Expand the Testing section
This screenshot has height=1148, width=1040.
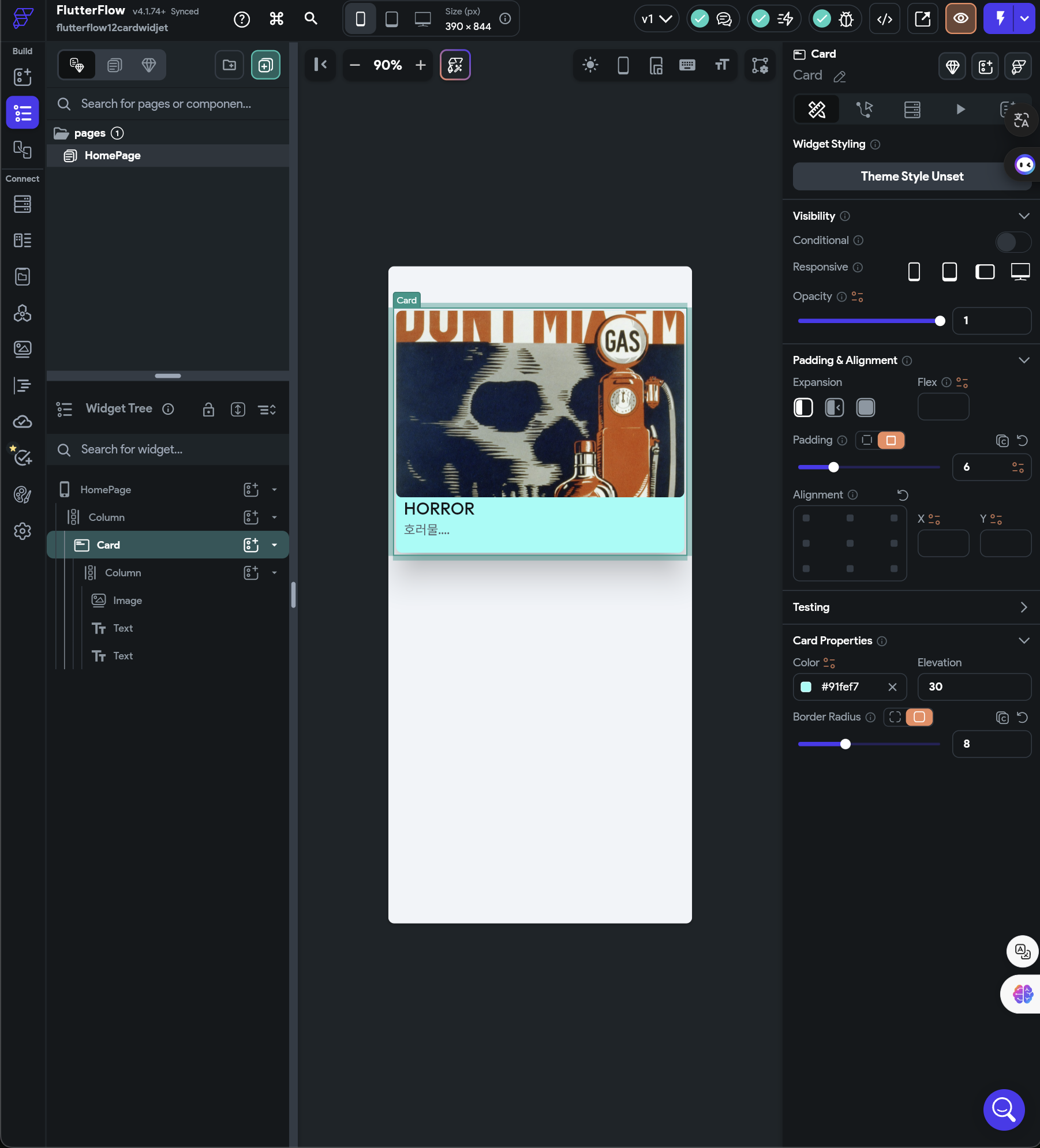point(1024,607)
